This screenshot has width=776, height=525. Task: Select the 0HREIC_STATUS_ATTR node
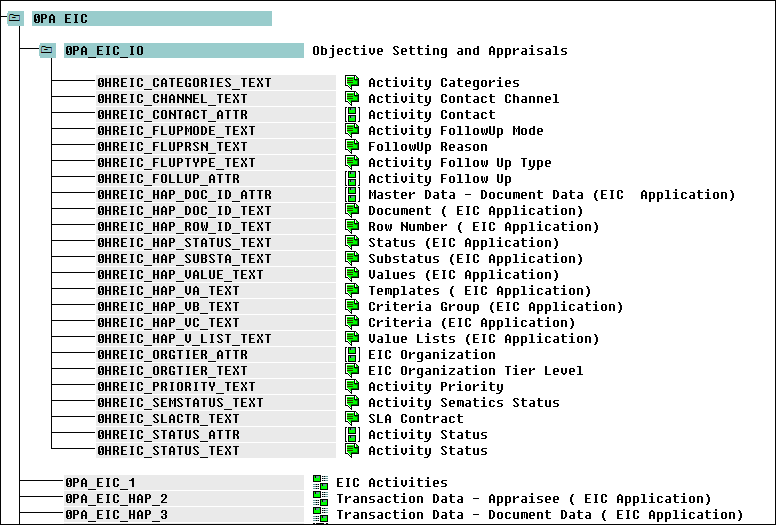pos(167,435)
